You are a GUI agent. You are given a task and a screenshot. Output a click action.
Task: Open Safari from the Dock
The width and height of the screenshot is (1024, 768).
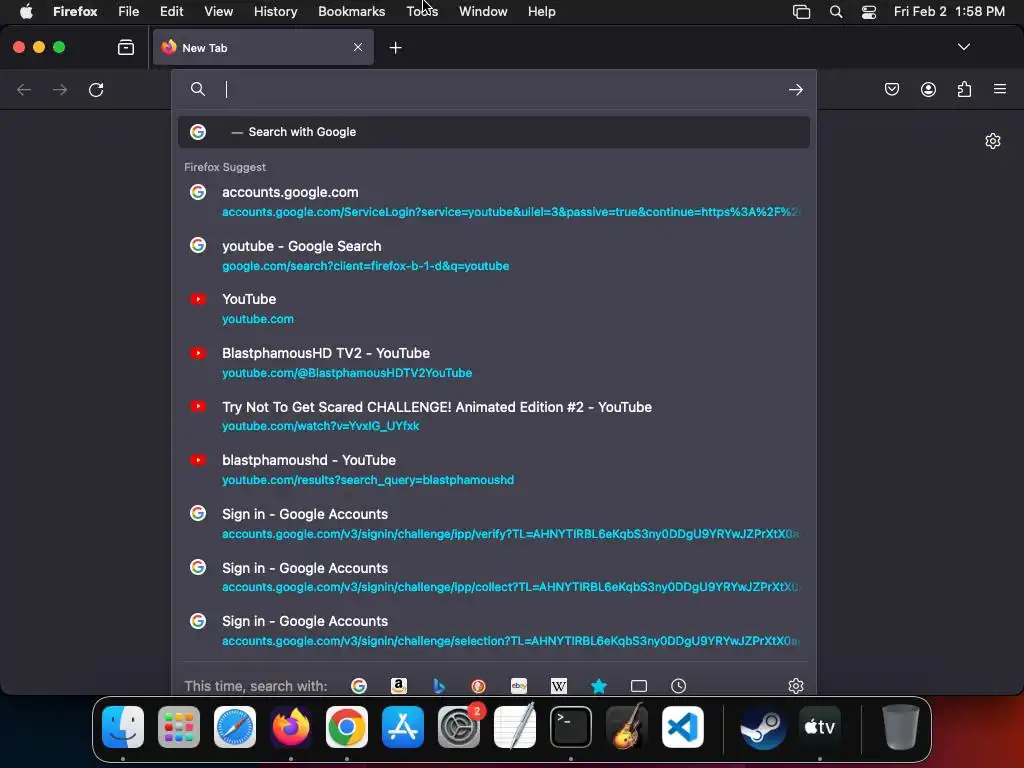(x=235, y=726)
